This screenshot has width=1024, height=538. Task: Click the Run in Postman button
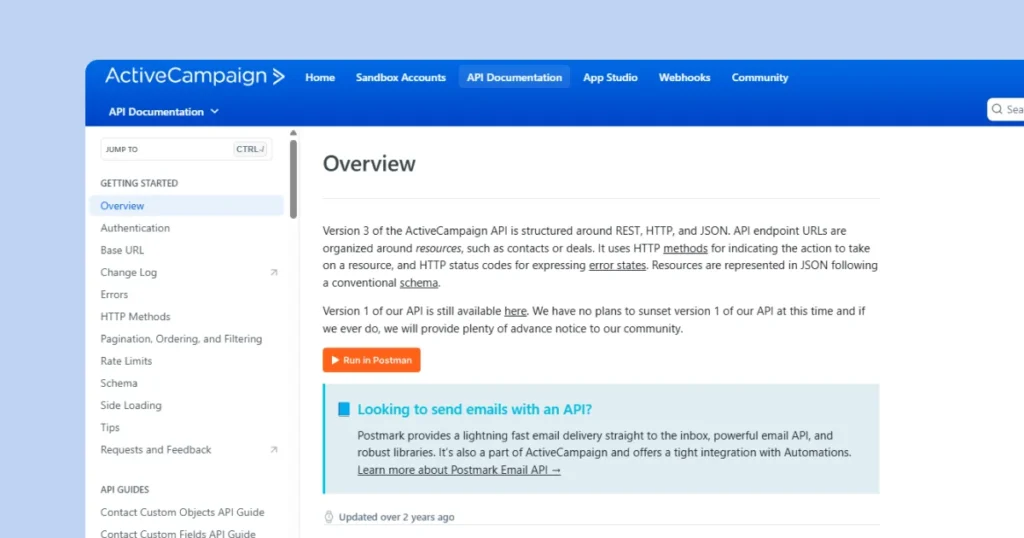click(372, 360)
